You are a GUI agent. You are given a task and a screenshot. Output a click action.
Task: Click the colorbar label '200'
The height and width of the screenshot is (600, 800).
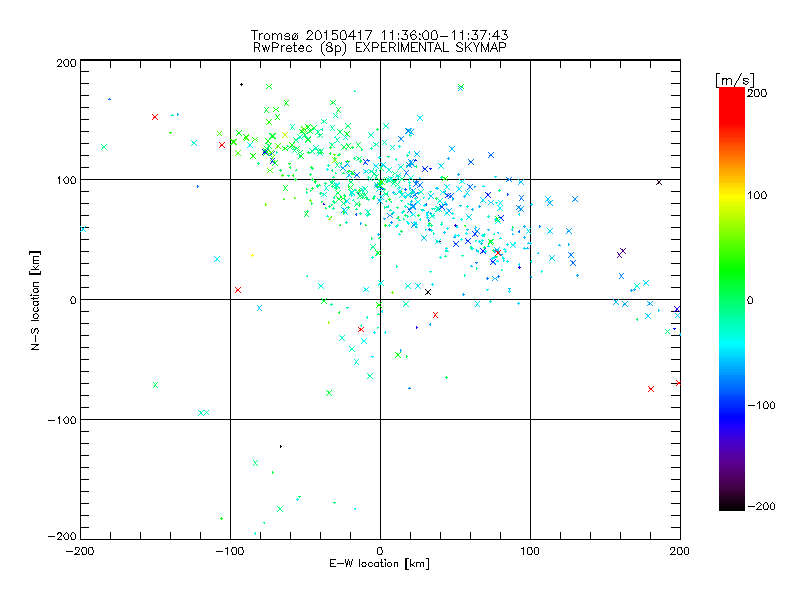coord(757,93)
